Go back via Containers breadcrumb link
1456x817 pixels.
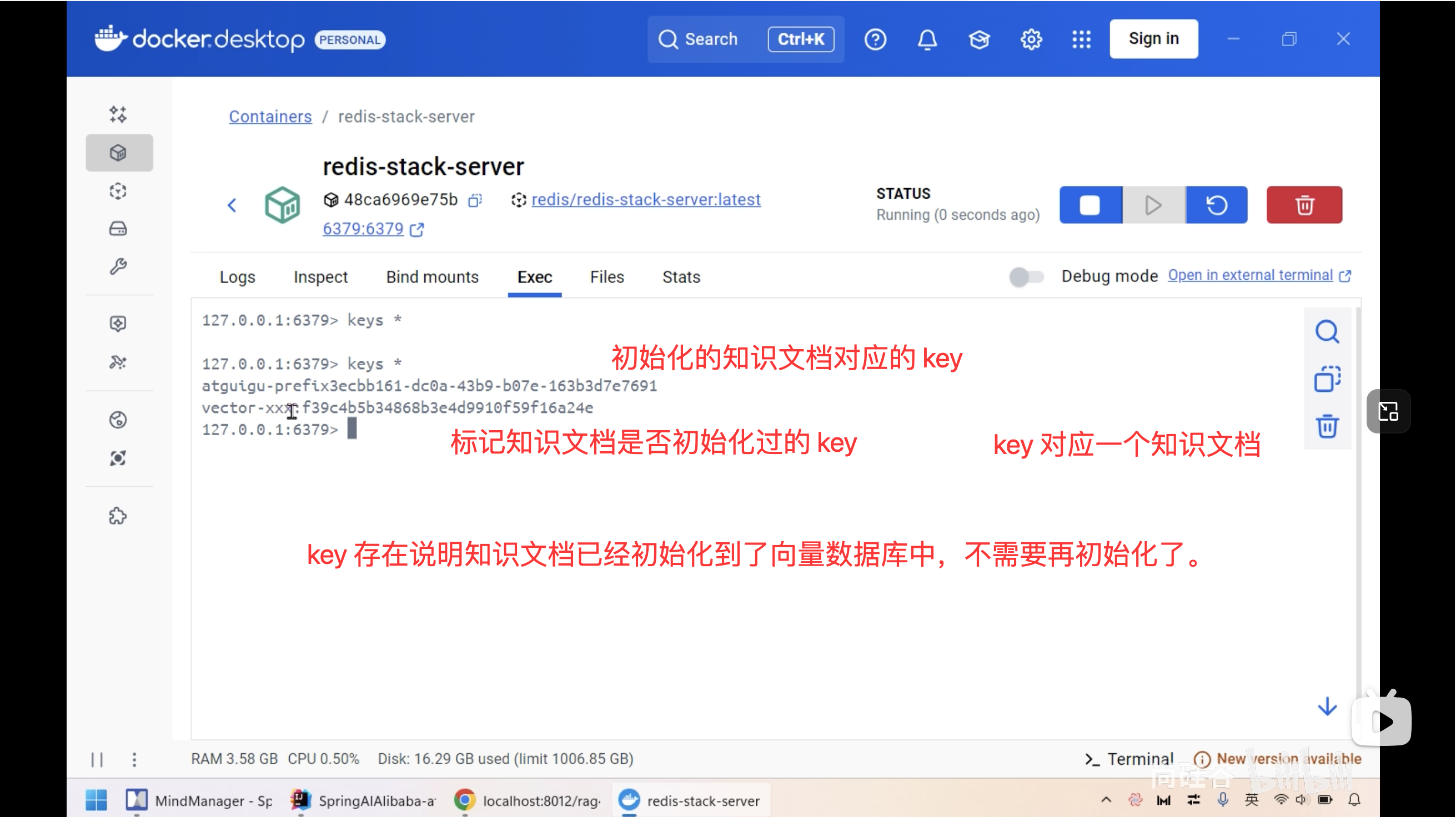click(x=270, y=117)
